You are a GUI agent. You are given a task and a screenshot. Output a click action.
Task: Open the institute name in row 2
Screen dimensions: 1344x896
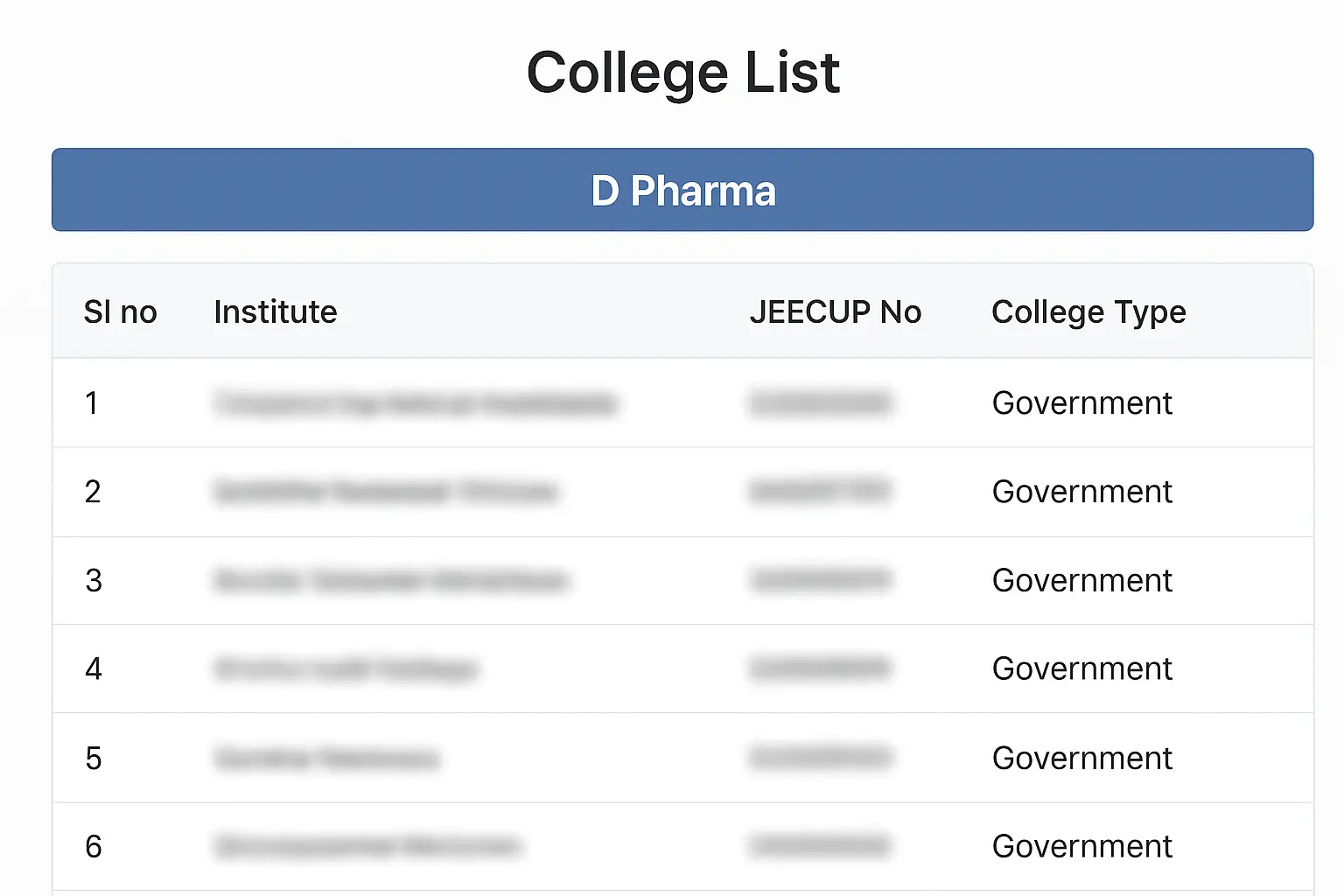coord(386,492)
